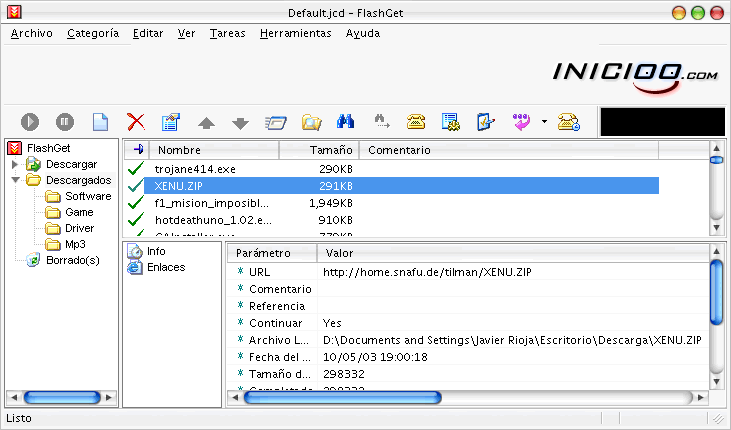Click category tree scroll left arrow

point(14,397)
